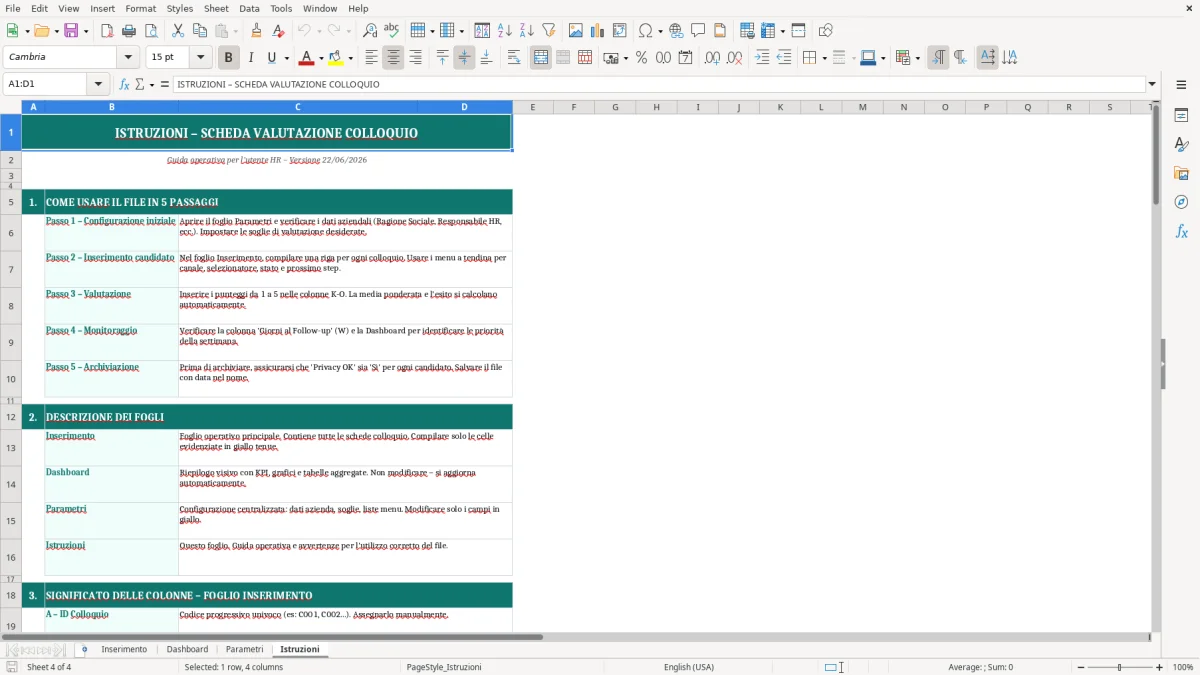Screen dimensions: 1200x675
Task: Run the spelling check
Action: click(392, 30)
